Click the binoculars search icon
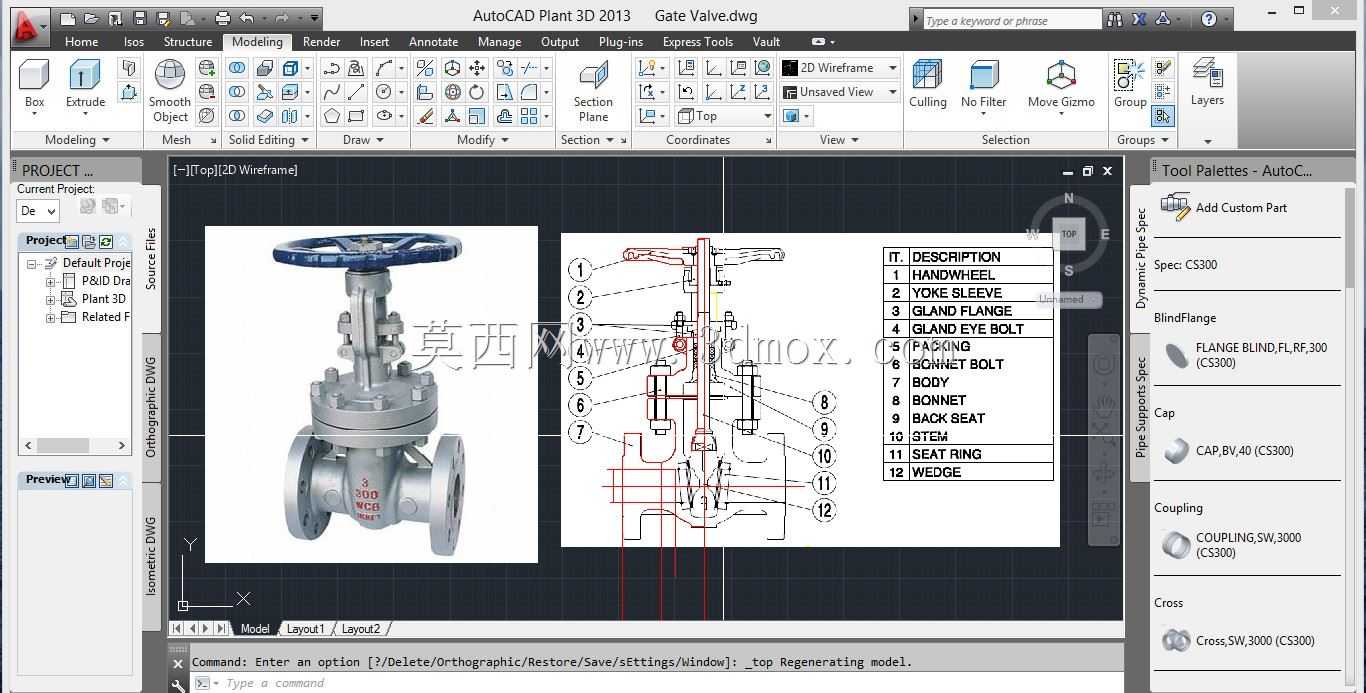 point(1115,19)
